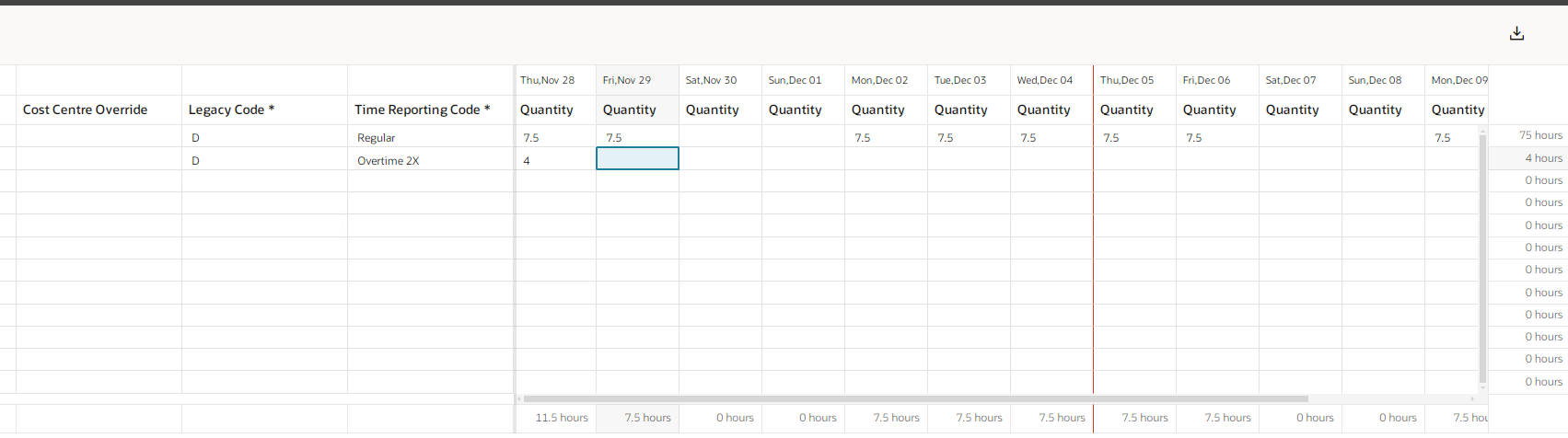Select the Overtime 2X time reporting code cell
The width and height of the screenshot is (1568, 438).
(x=430, y=160)
